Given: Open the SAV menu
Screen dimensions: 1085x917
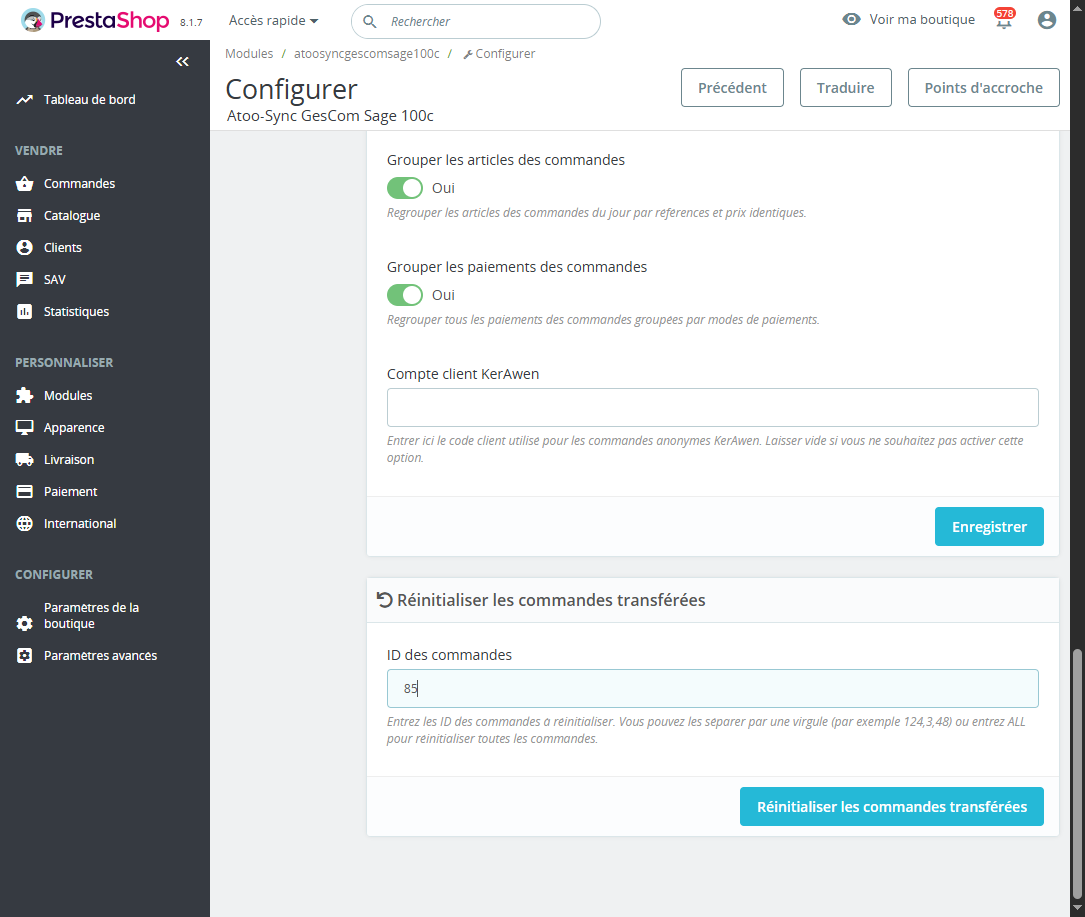Looking at the screenshot, I should pyautogui.click(x=55, y=280).
